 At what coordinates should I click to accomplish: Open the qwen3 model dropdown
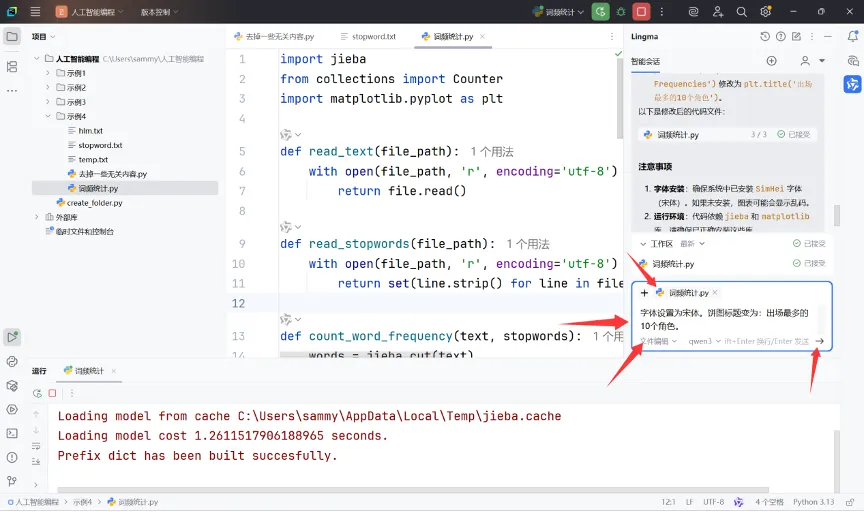point(705,341)
